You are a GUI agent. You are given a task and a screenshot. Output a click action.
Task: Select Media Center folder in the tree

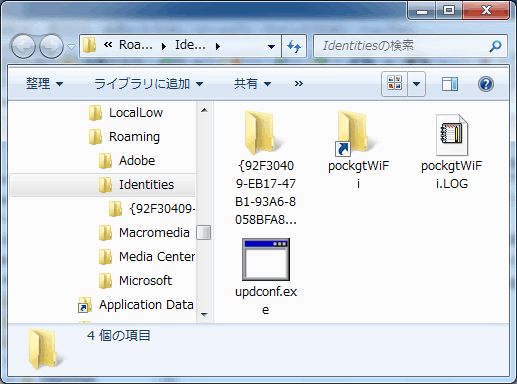pos(157,257)
